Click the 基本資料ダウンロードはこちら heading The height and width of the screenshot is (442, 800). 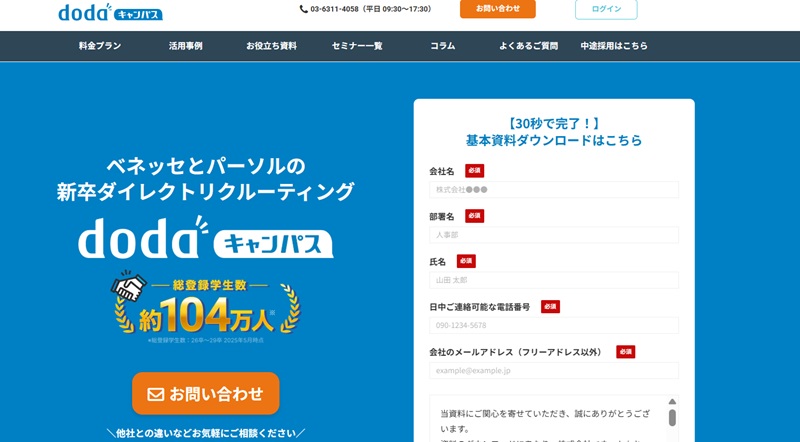coord(554,140)
